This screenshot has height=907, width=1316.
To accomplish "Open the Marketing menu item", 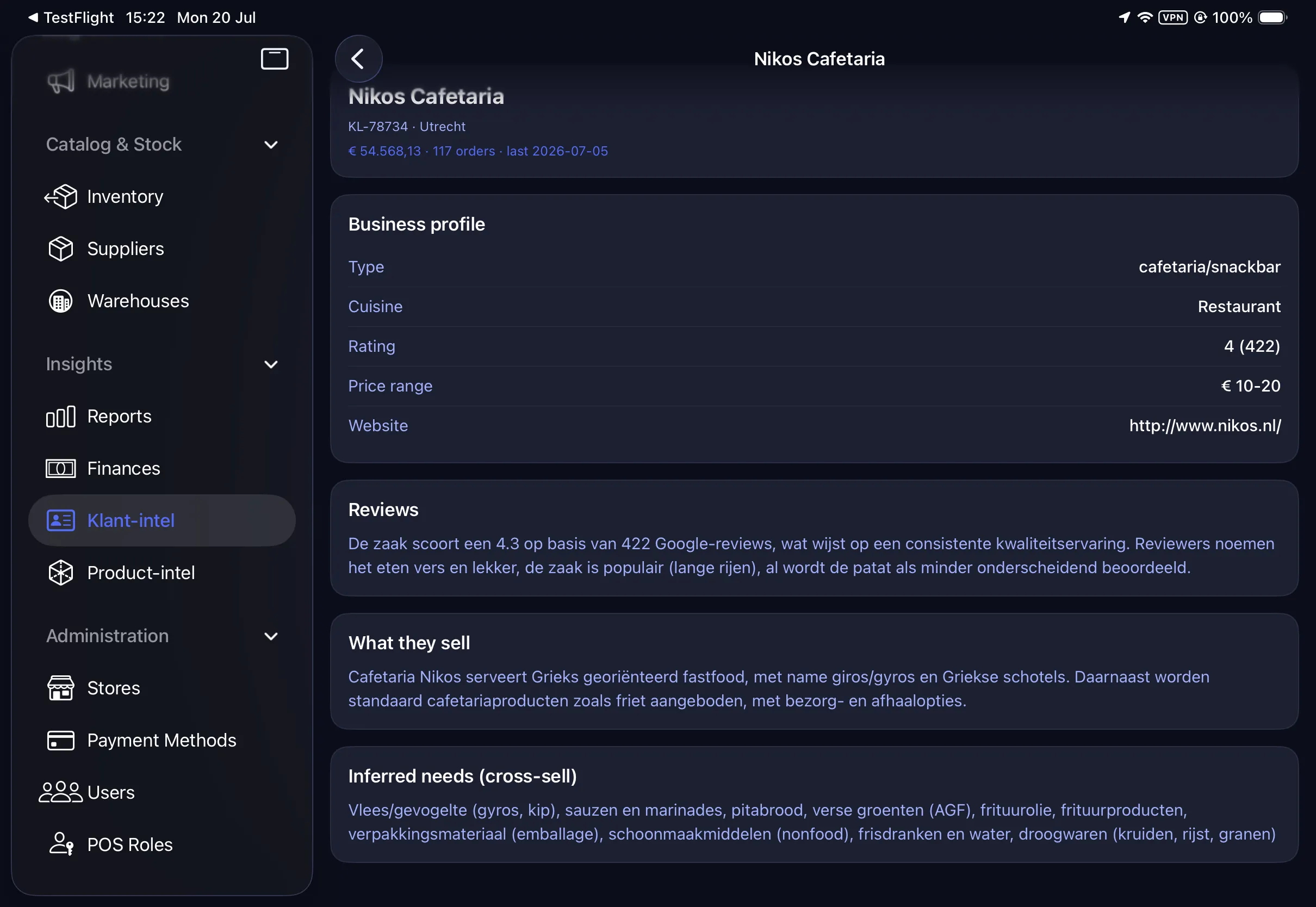I will (162, 81).
